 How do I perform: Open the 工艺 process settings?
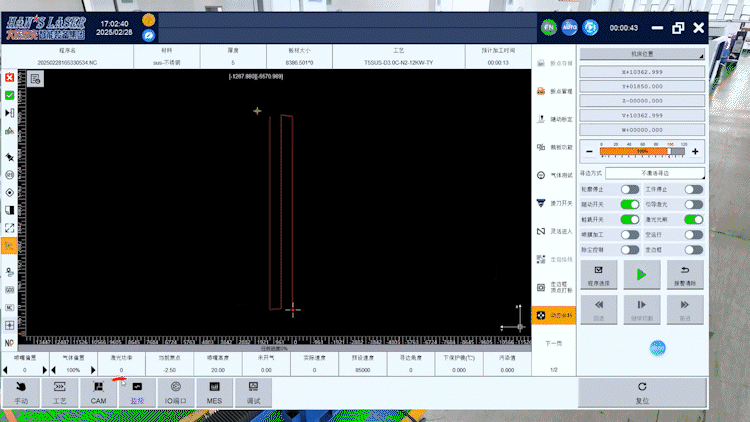pos(59,391)
